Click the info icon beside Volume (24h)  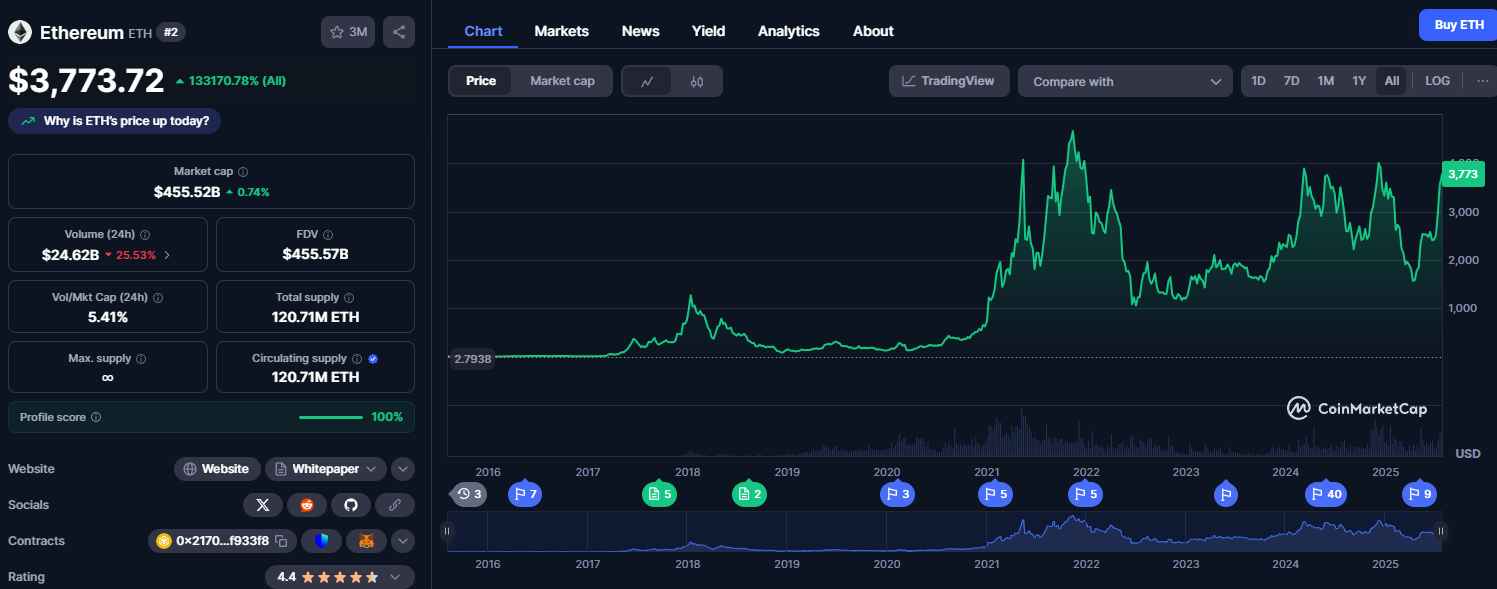coord(145,235)
